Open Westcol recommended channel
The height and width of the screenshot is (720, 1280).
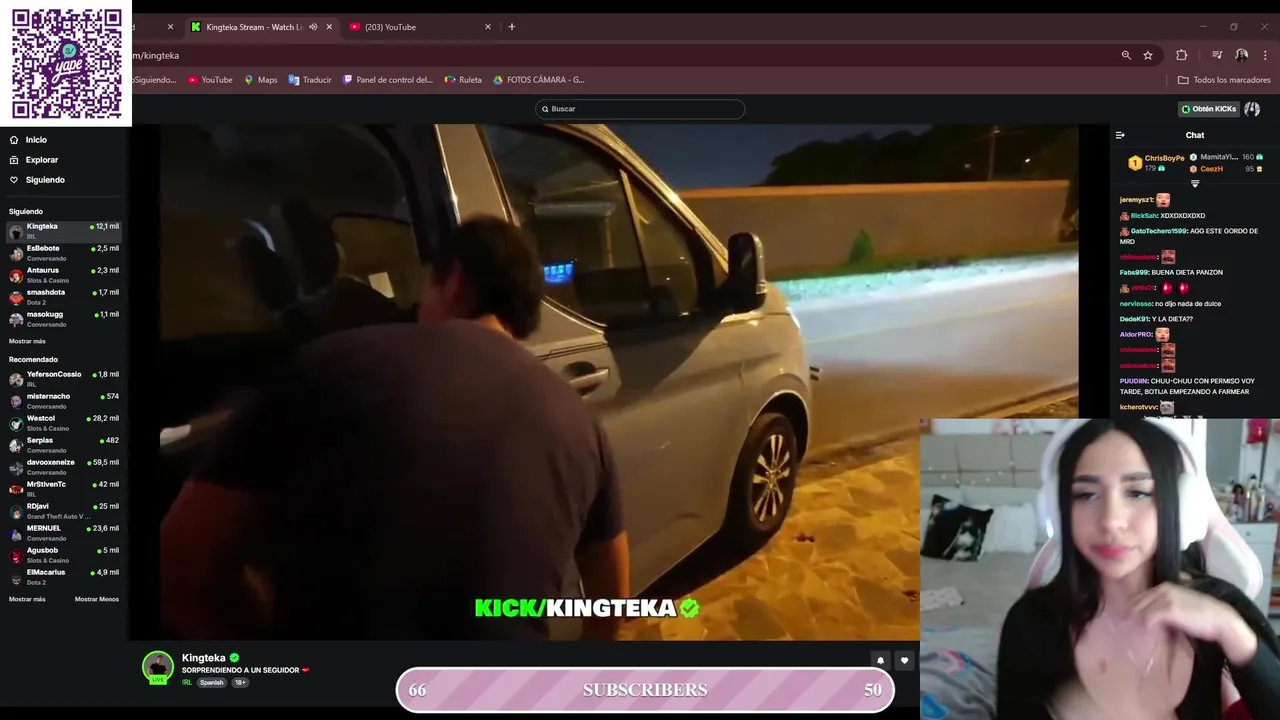[64, 423]
